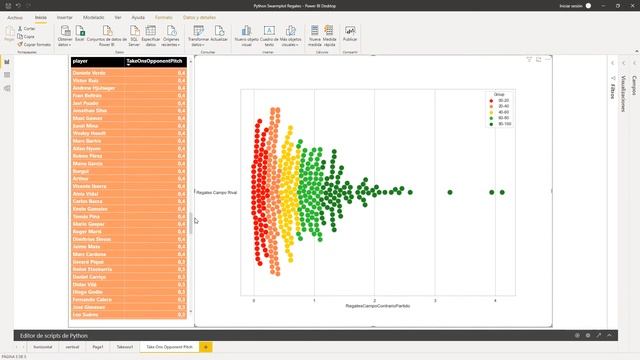The height and width of the screenshot is (360, 640).
Task: Click the 00-20 red legend marker
Action: pyautogui.click(x=491, y=100)
